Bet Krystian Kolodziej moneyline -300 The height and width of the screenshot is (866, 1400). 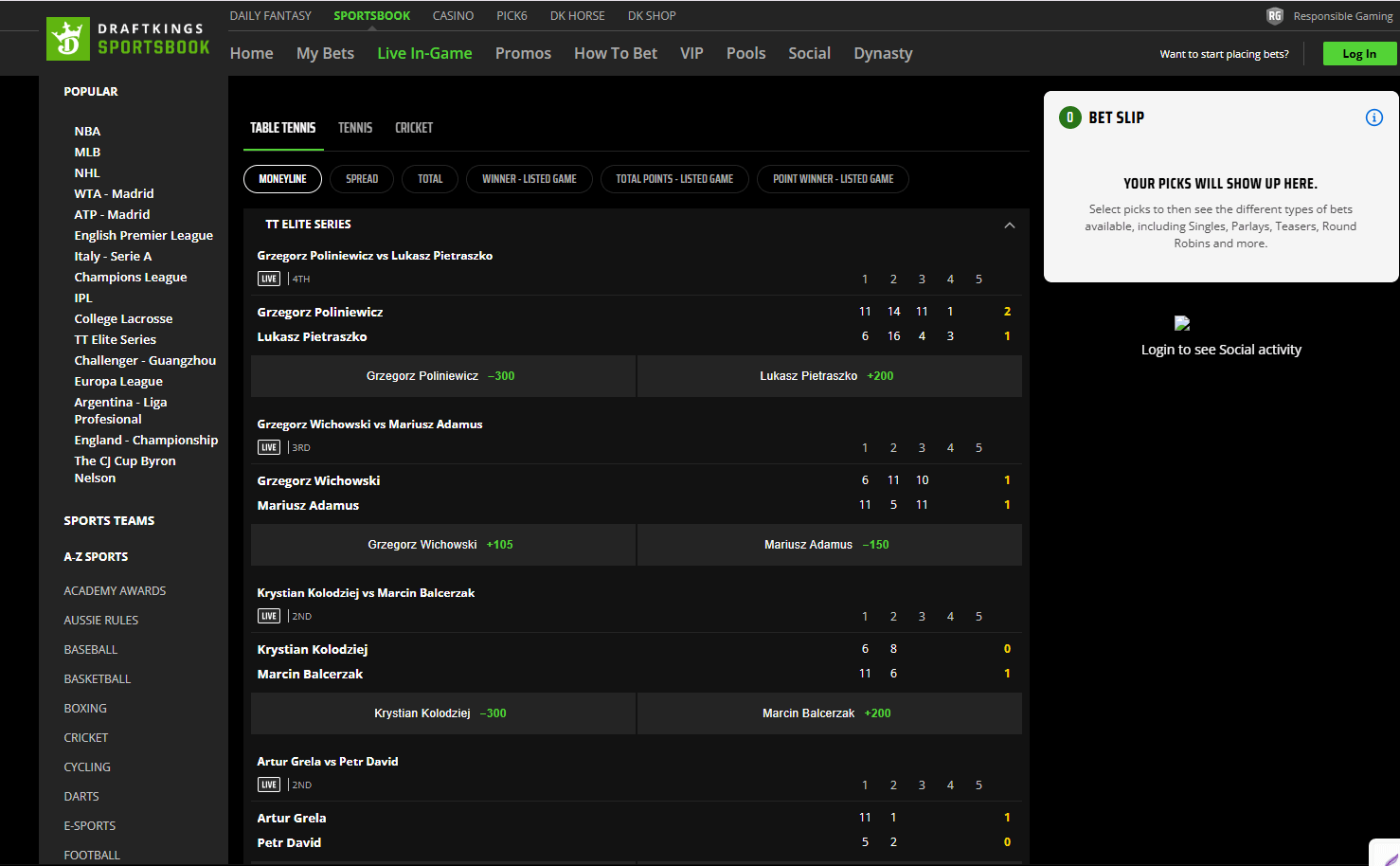coord(443,713)
